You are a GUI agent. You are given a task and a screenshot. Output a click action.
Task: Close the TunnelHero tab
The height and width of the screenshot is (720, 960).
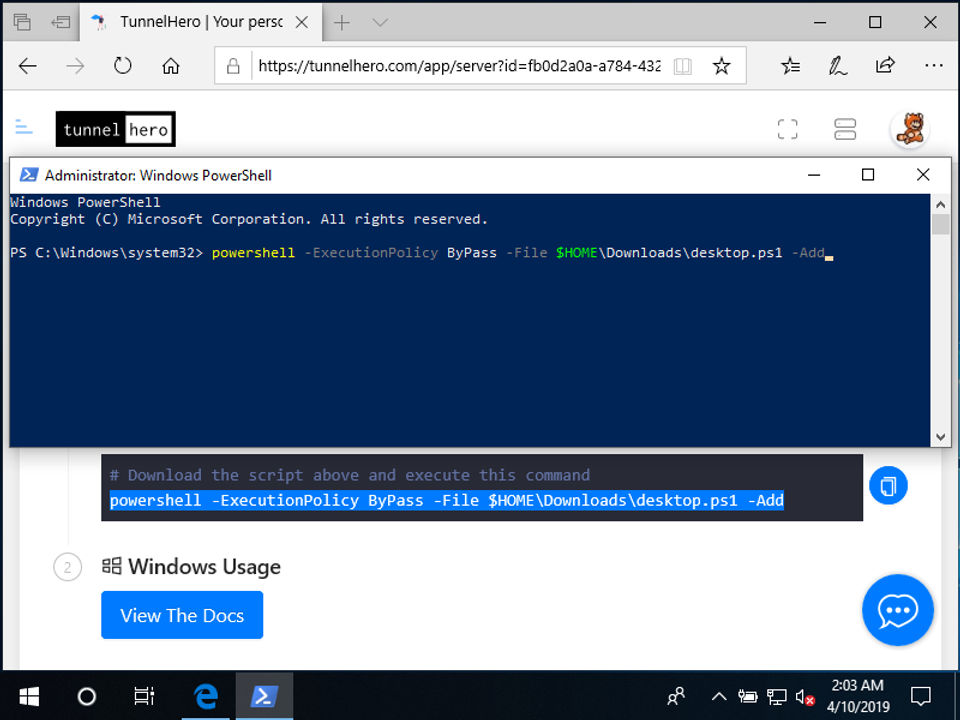tap(302, 23)
